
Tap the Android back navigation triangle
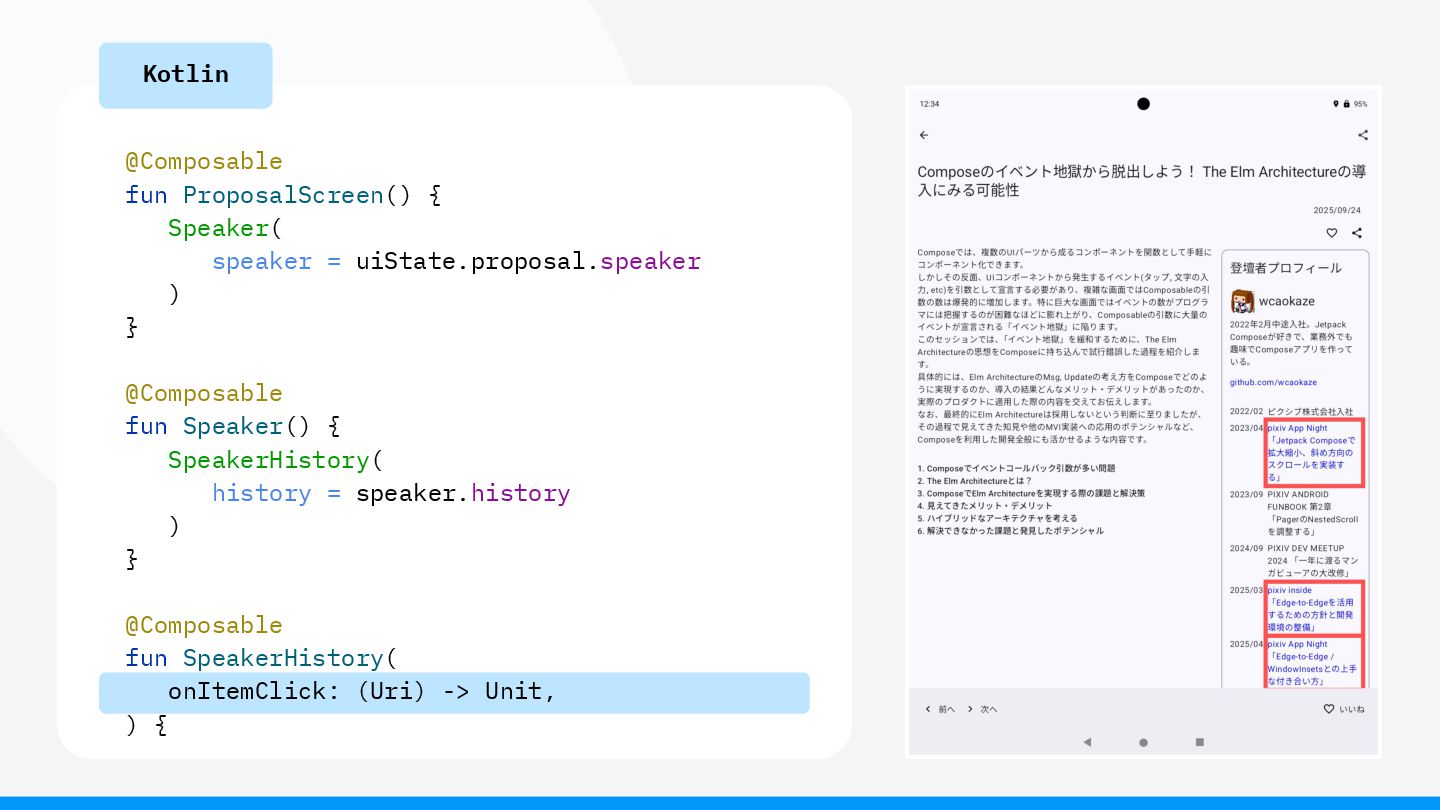(x=1087, y=742)
